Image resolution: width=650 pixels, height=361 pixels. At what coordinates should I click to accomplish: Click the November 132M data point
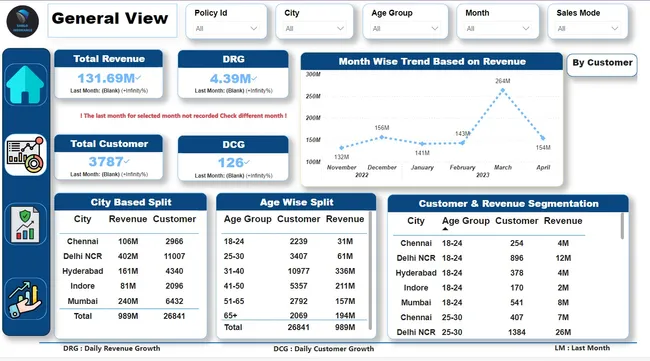[x=342, y=148]
